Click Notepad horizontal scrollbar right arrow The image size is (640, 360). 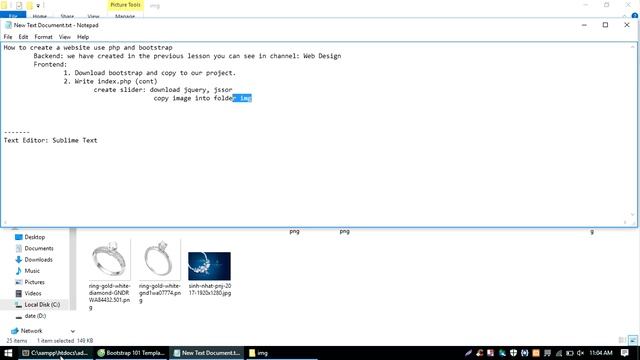[625, 223]
